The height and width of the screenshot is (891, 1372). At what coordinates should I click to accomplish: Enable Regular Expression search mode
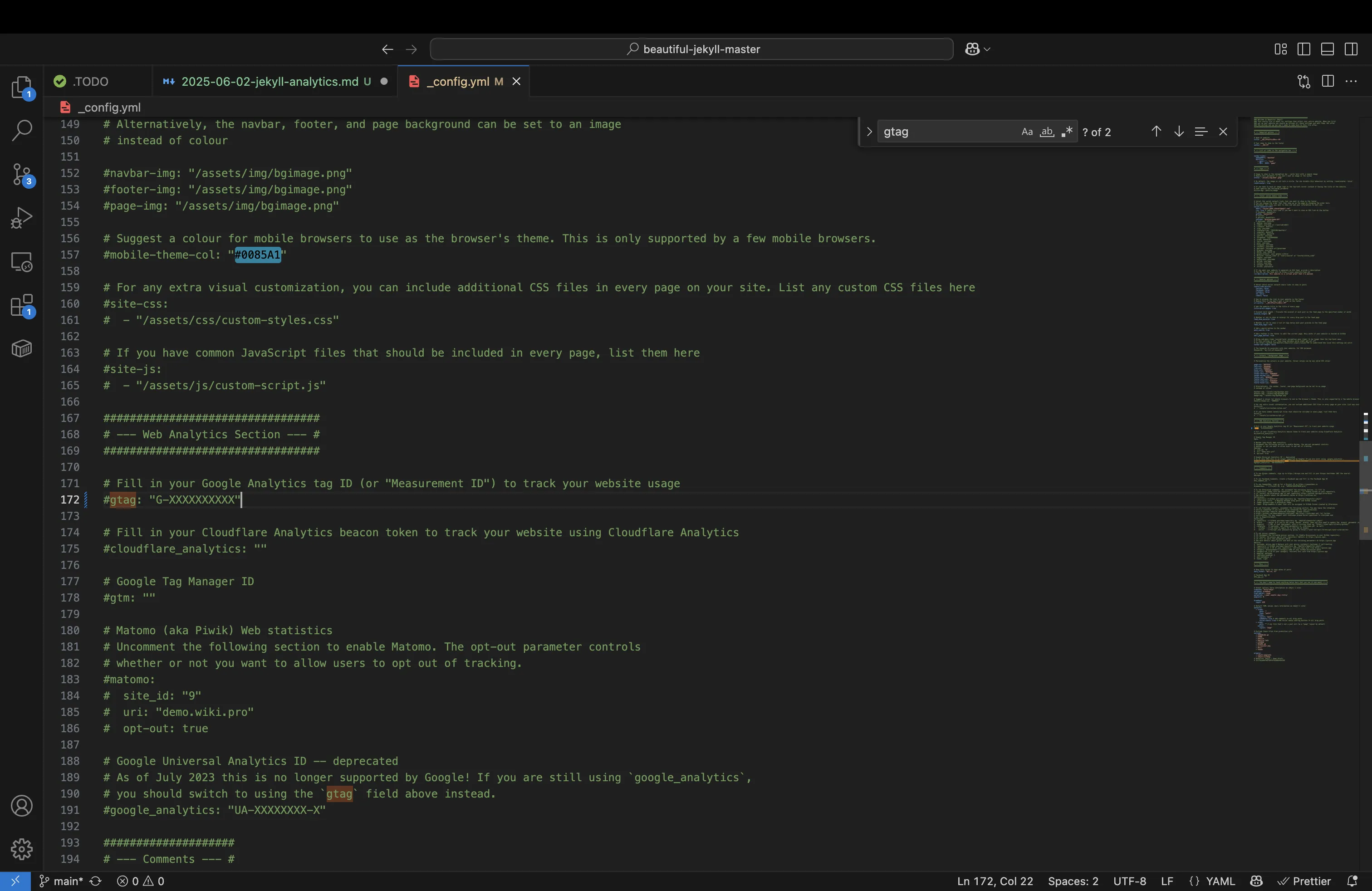1067,132
